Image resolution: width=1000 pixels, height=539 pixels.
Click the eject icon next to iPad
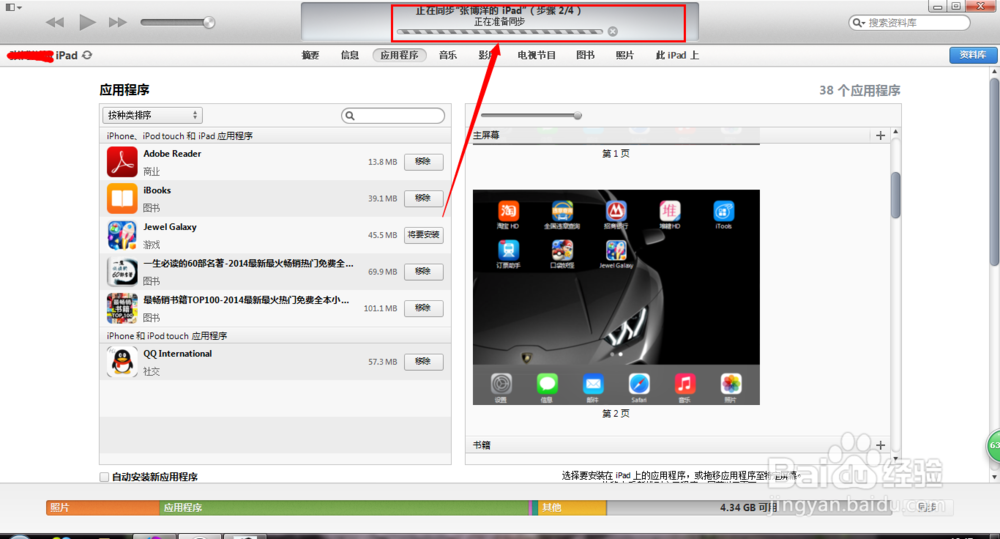pos(87,55)
